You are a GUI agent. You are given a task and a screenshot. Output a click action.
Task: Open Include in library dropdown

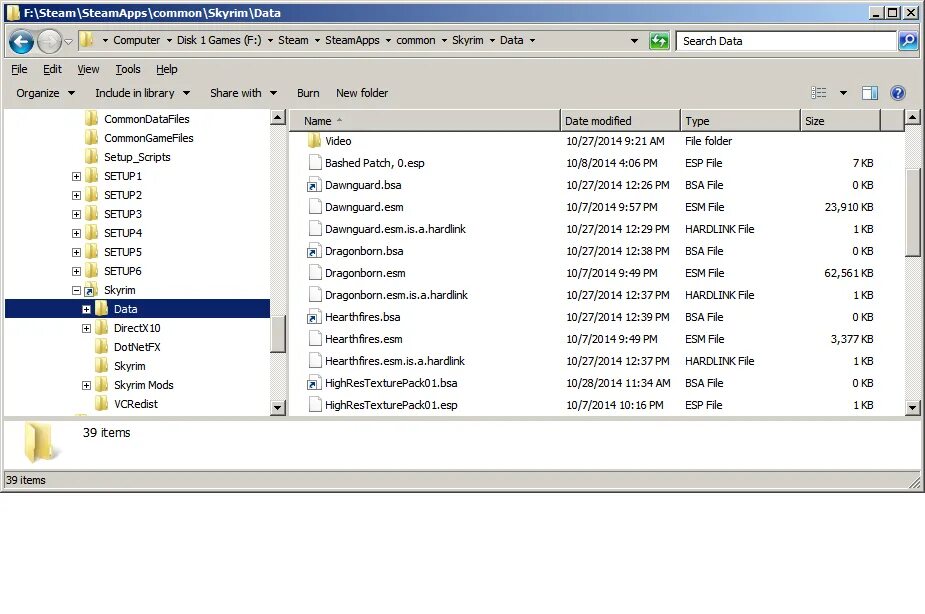(142, 93)
